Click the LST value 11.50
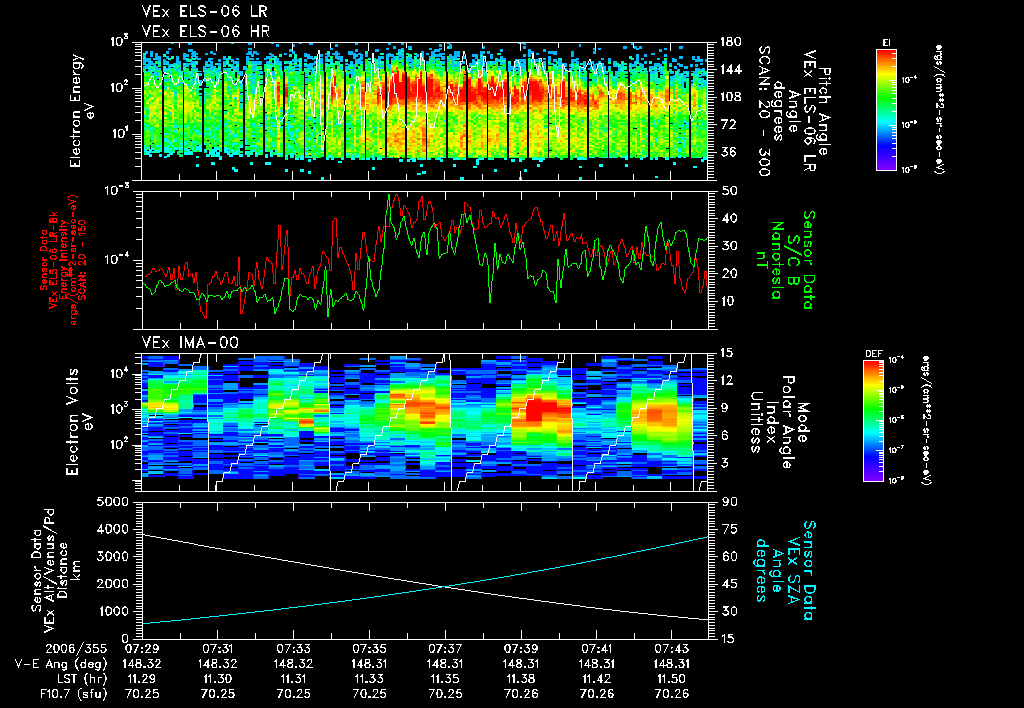The width and height of the screenshot is (1024, 708). tap(671, 679)
